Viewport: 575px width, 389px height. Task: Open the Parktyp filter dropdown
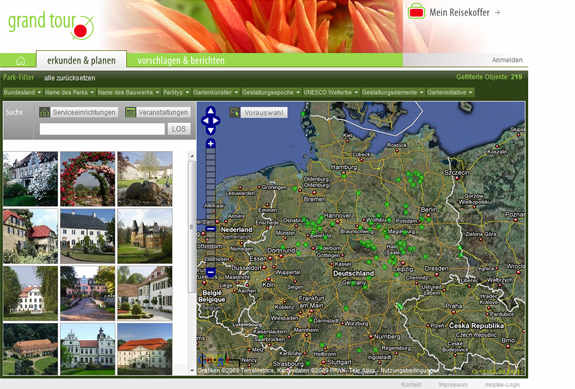pyautogui.click(x=176, y=92)
